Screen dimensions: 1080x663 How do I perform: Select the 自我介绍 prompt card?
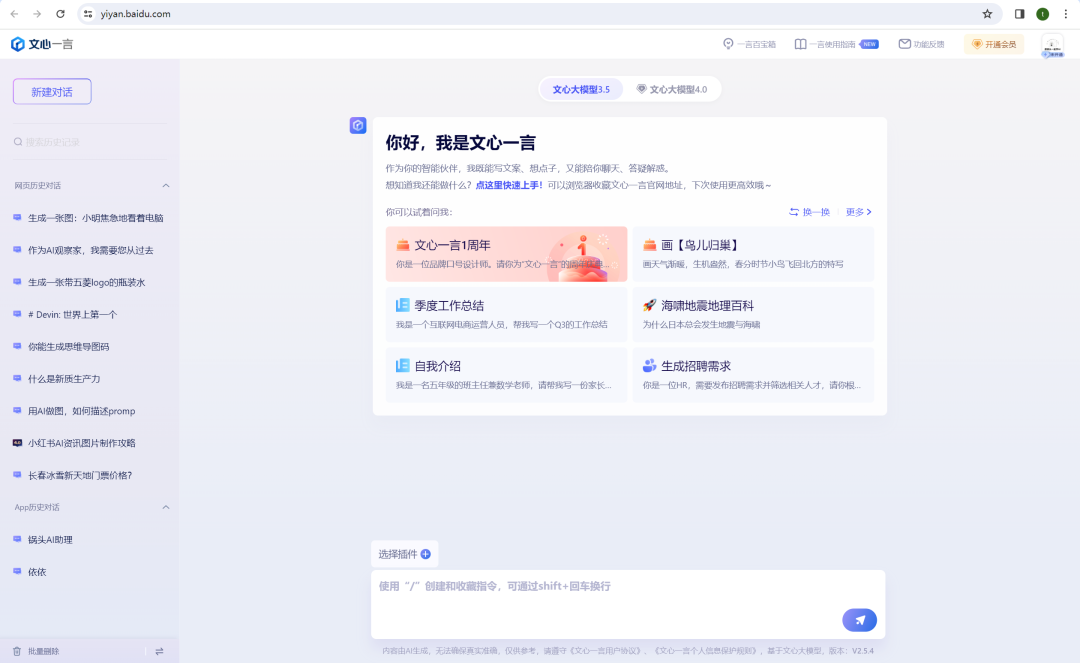click(506, 375)
